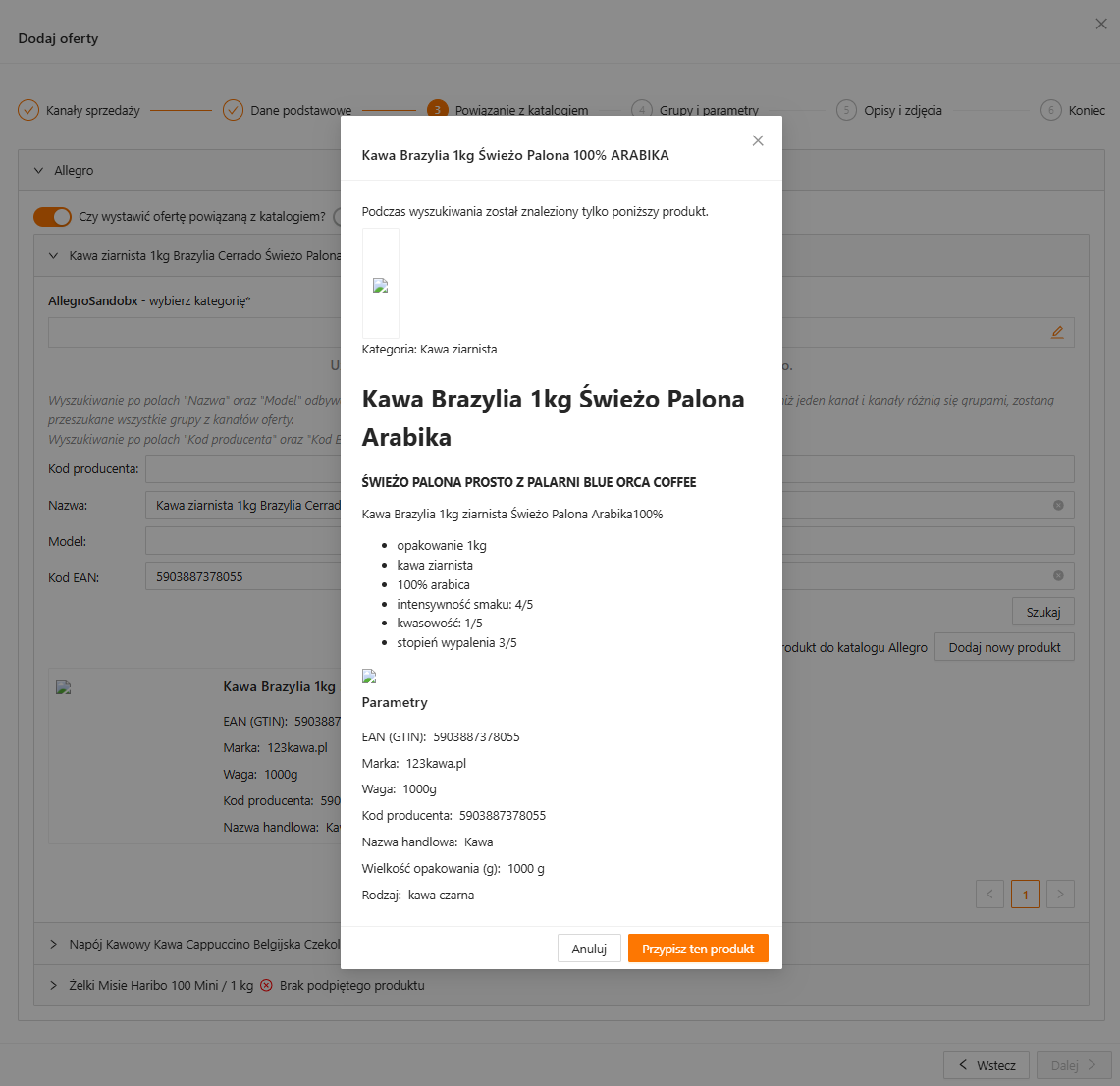Click 'intensywność smaku: 4/5' bullet
Image resolution: width=1120 pixels, height=1086 pixels.
(x=465, y=605)
